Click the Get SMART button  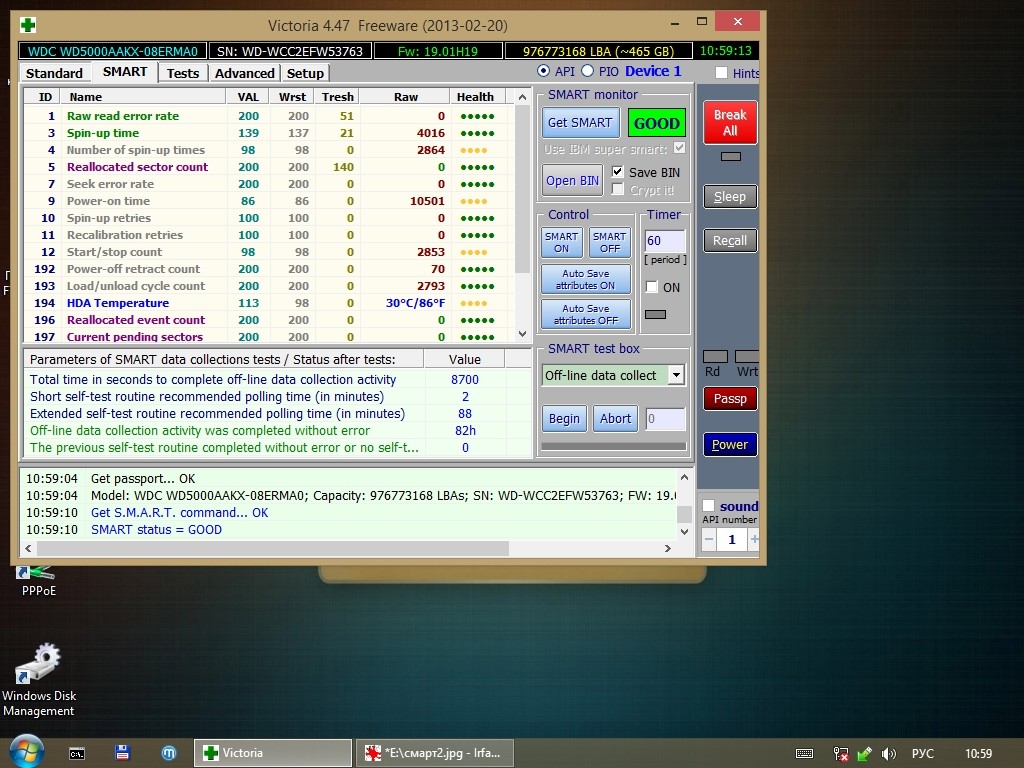(x=580, y=123)
